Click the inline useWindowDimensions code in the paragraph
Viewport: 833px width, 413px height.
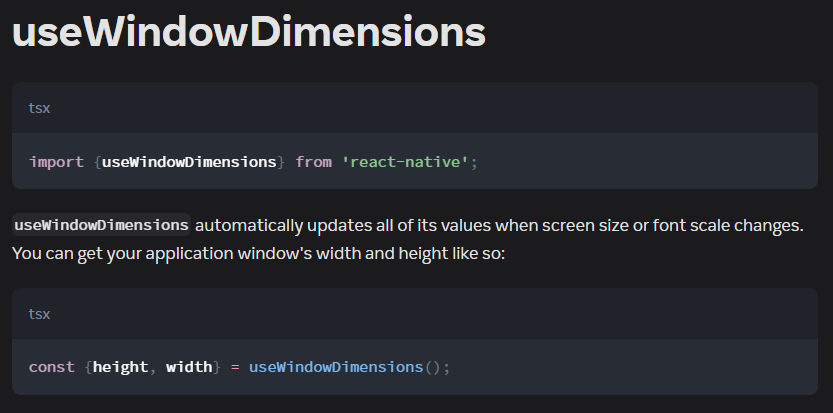tap(101, 224)
